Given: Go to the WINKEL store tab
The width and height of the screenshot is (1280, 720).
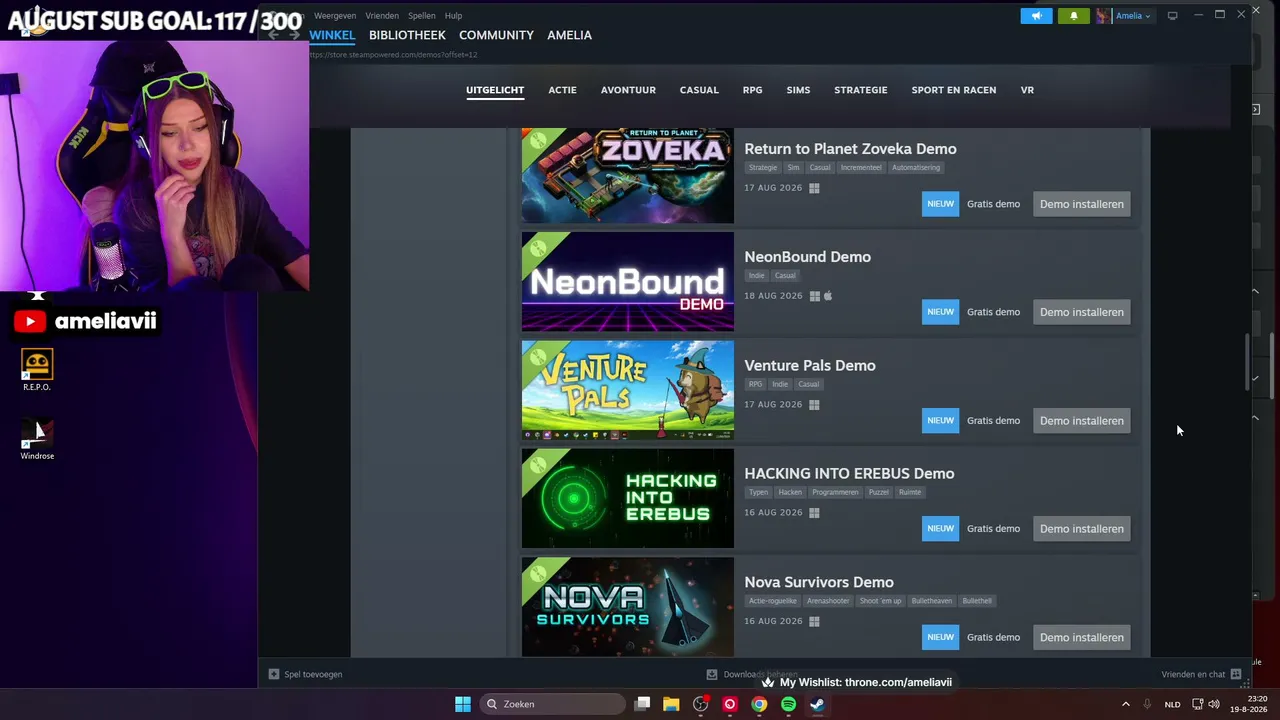Looking at the screenshot, I should coord(332,35).
